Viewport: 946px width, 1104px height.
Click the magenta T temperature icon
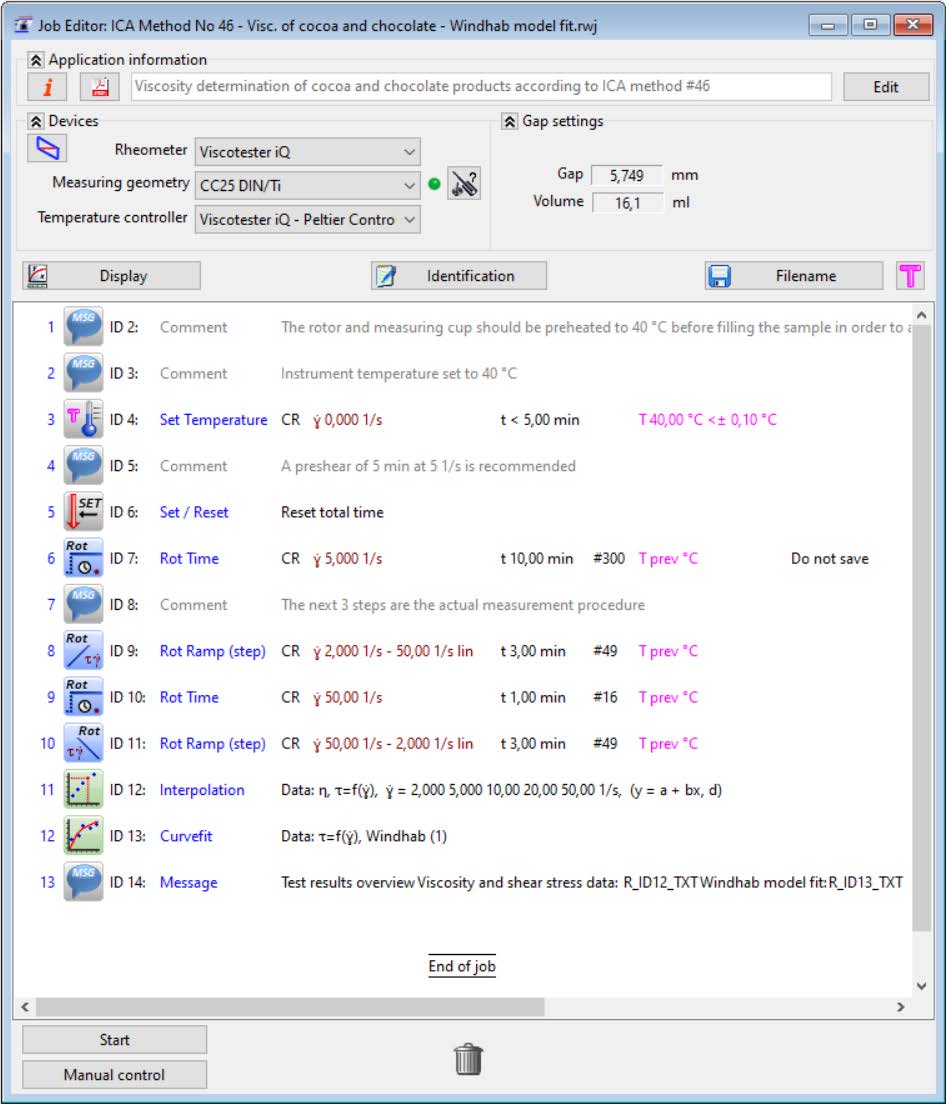pos(909,276)
